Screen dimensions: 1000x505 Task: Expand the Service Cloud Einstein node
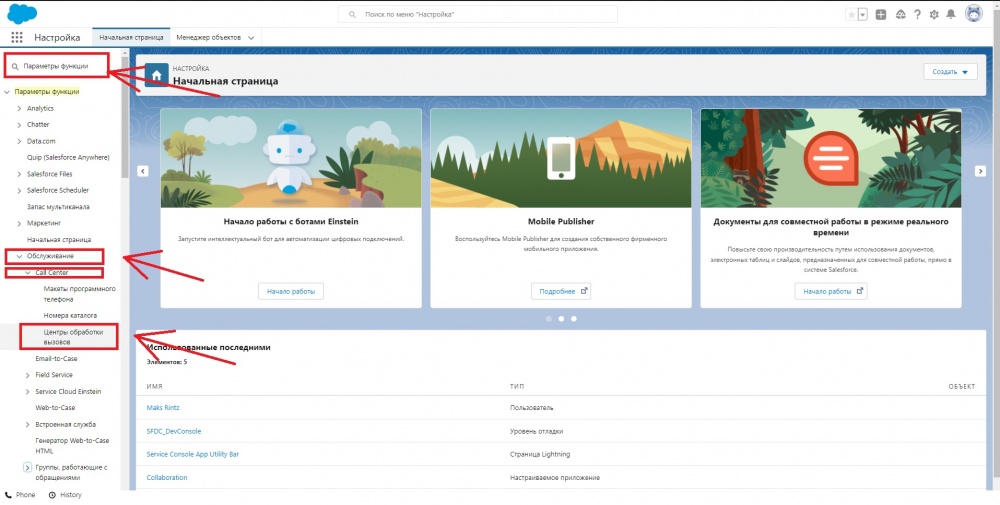click(x=27, y=392)
